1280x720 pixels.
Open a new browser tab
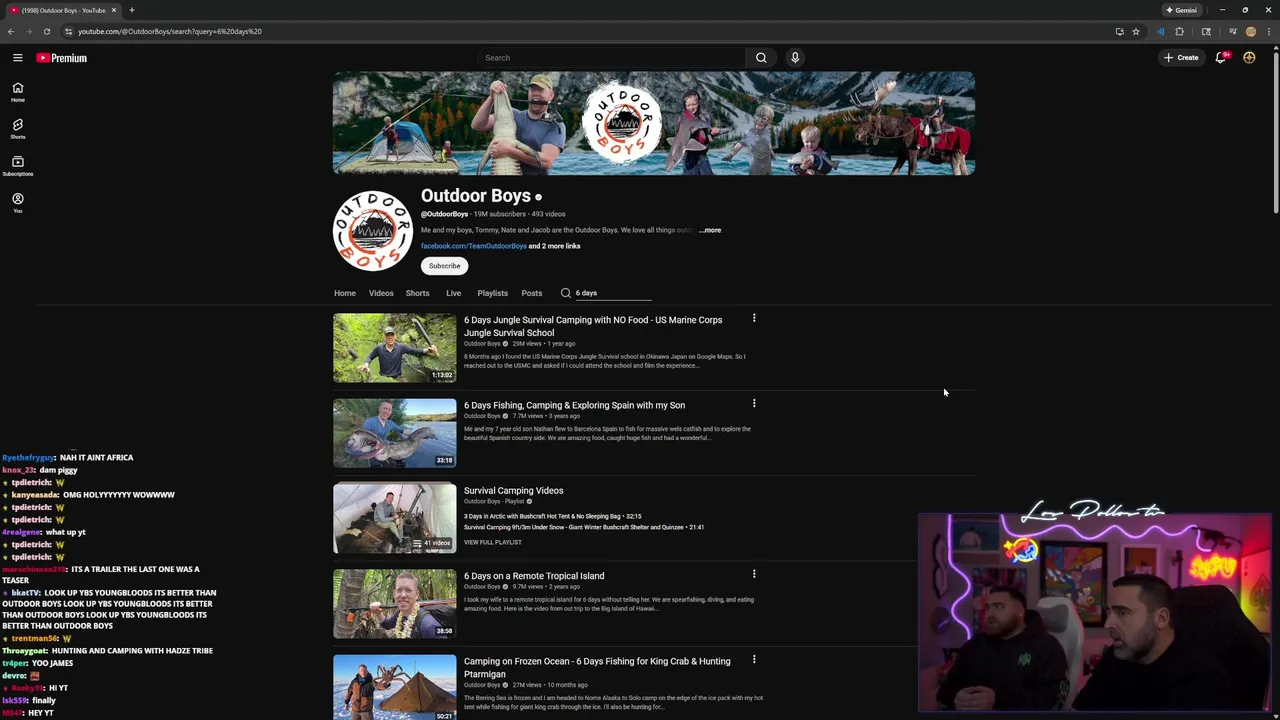tap(132, 10)
